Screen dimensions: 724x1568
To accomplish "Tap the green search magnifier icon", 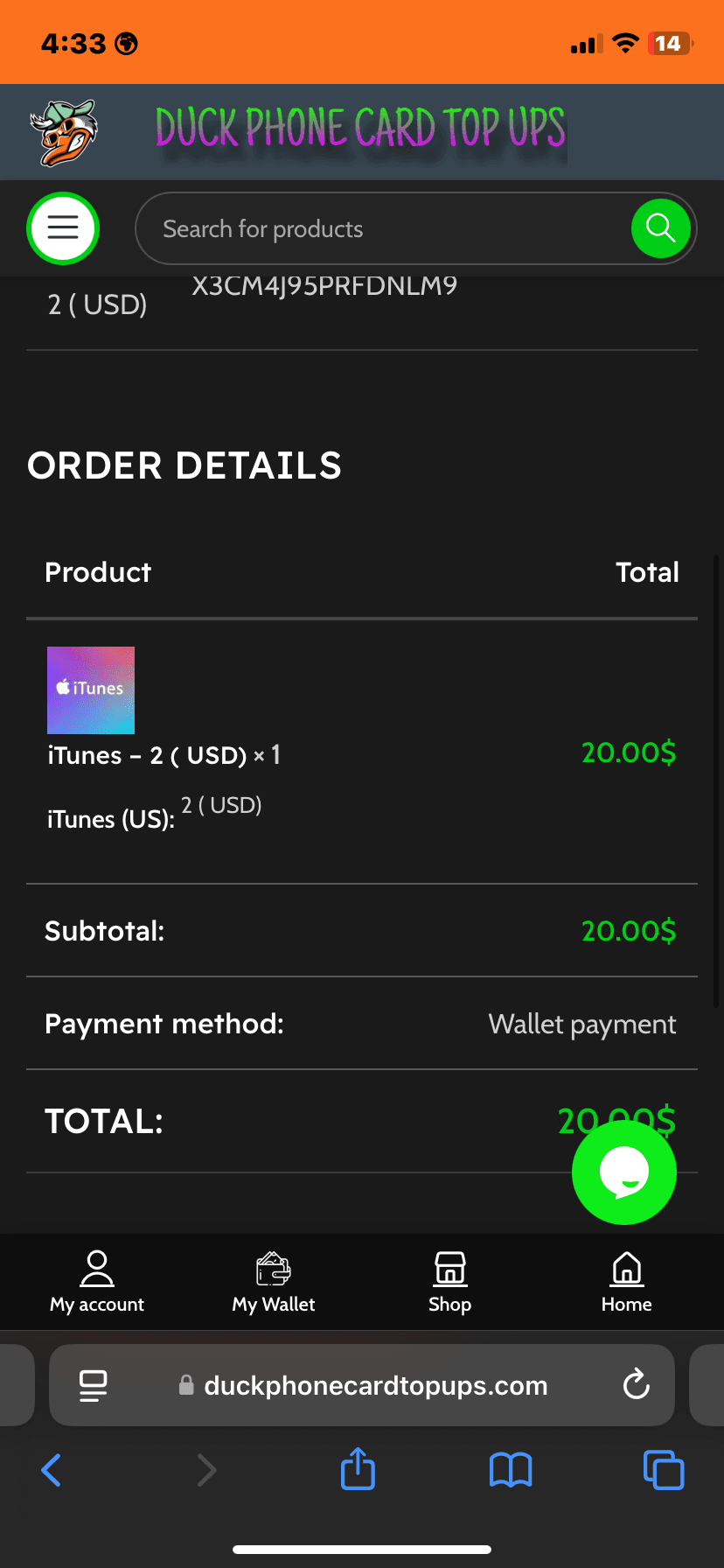I will click(x=661, y=228).
